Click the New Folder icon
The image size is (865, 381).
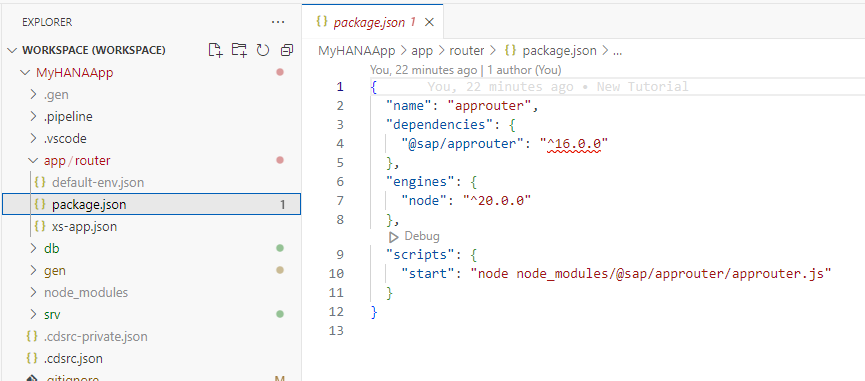point(239,50)
